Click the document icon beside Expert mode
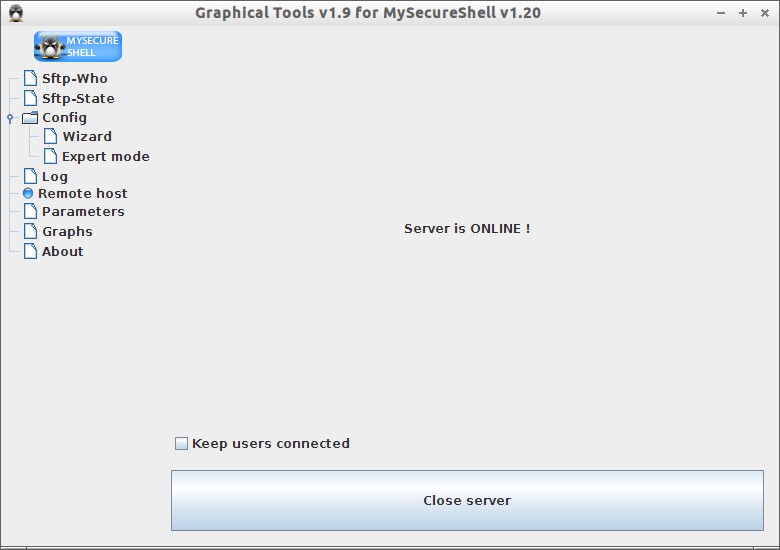The height and width of the screenshot is (550, 780). click(x=50, y=156)
